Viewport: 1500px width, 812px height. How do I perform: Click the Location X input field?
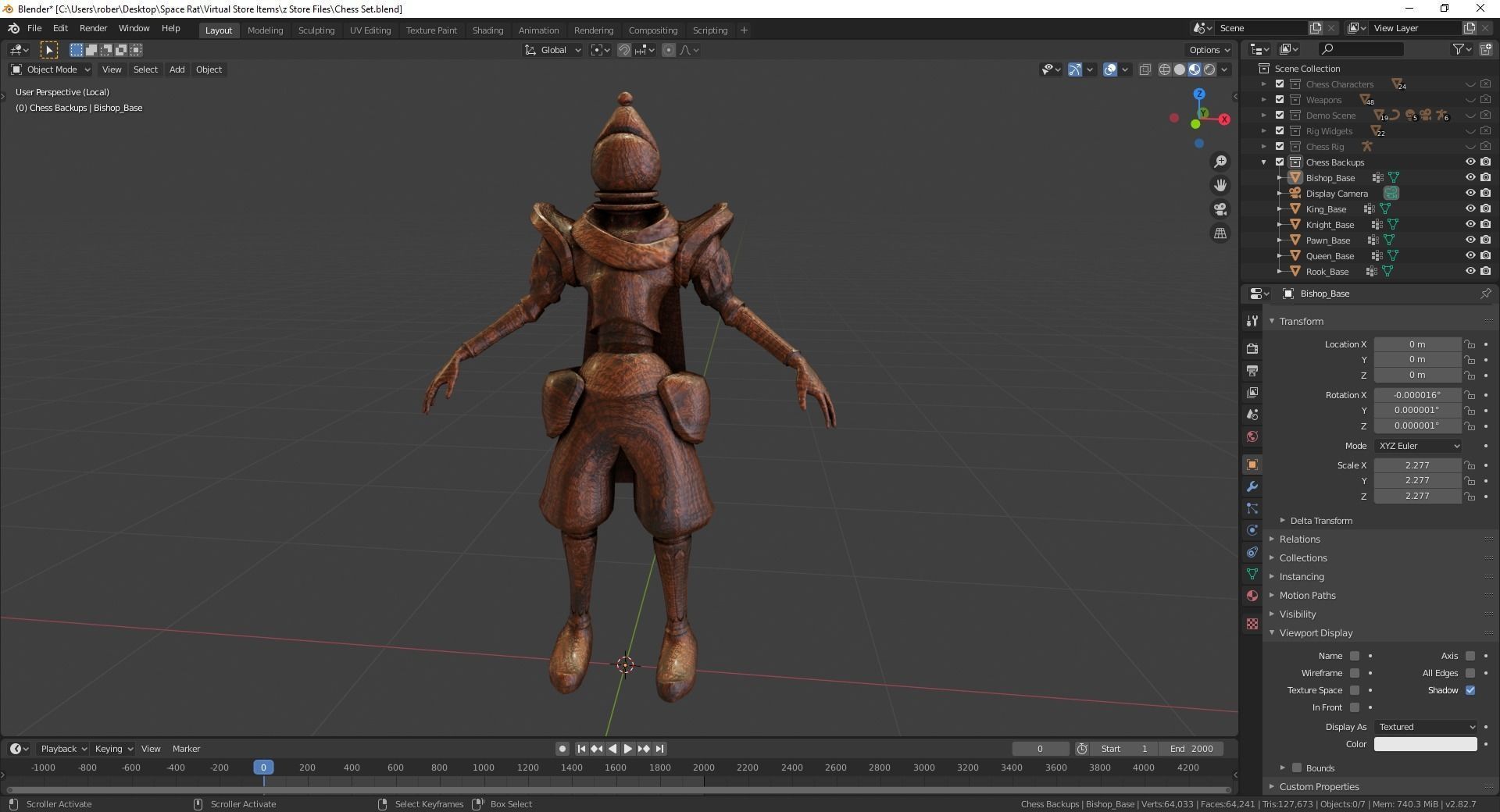click(x=1418, y=344)
